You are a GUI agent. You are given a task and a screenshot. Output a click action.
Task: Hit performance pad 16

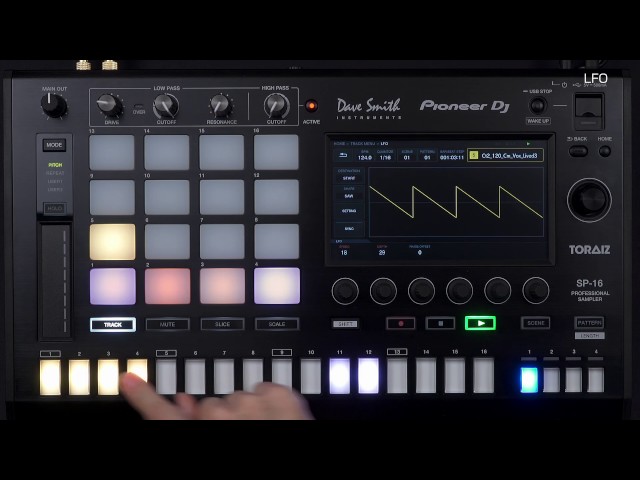point(276,153)
